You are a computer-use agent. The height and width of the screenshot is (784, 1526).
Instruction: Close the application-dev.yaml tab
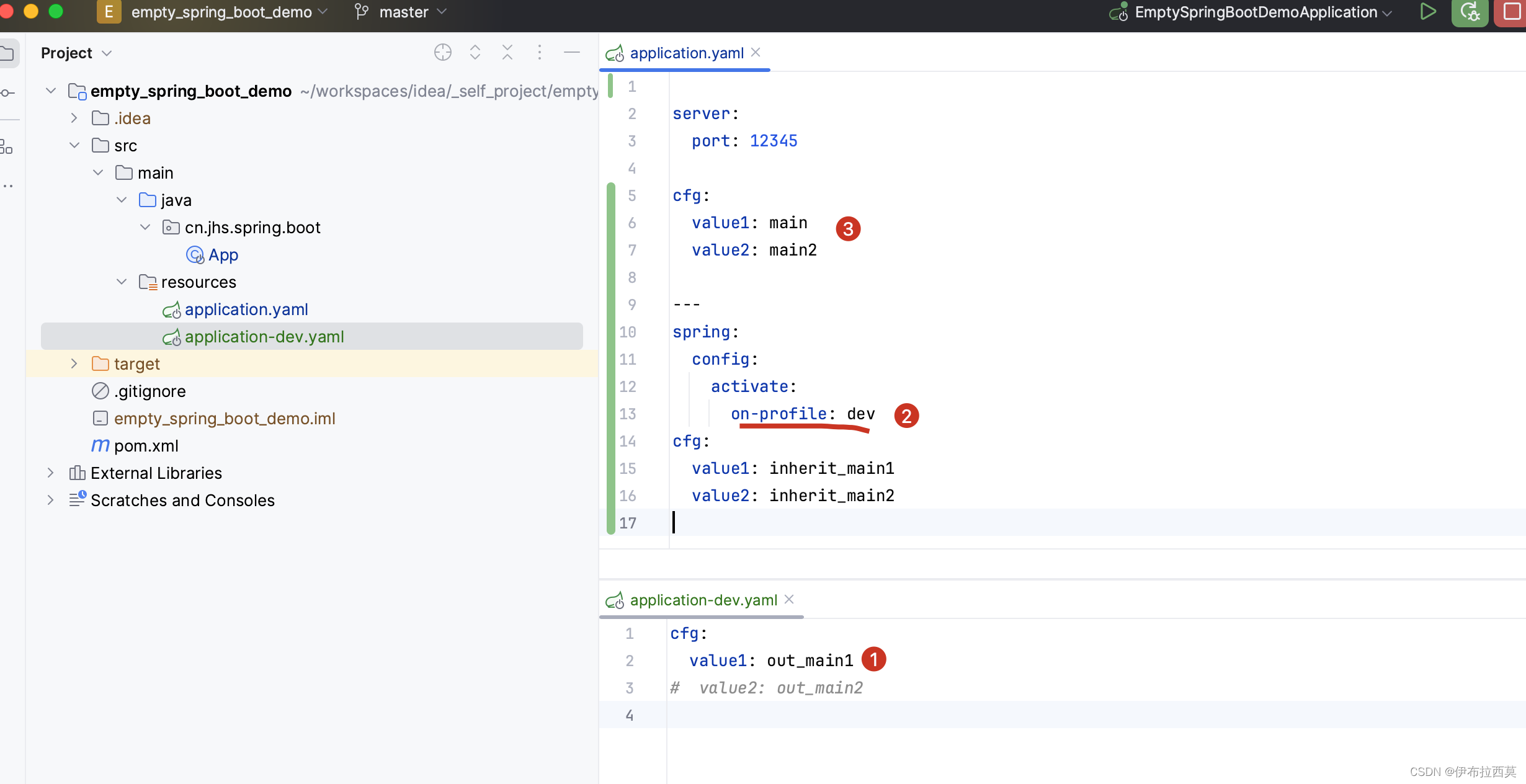[x=789, y=600]
